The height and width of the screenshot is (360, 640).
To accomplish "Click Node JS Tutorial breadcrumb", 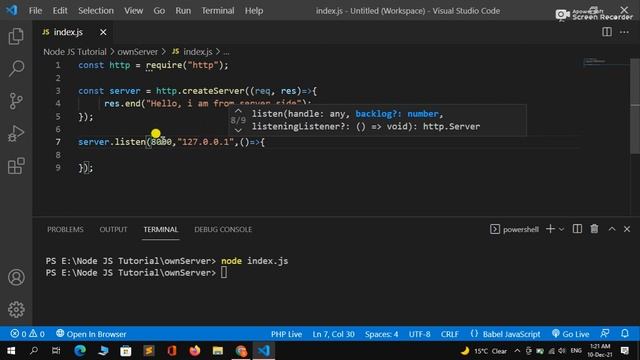I will click(75, 52).
